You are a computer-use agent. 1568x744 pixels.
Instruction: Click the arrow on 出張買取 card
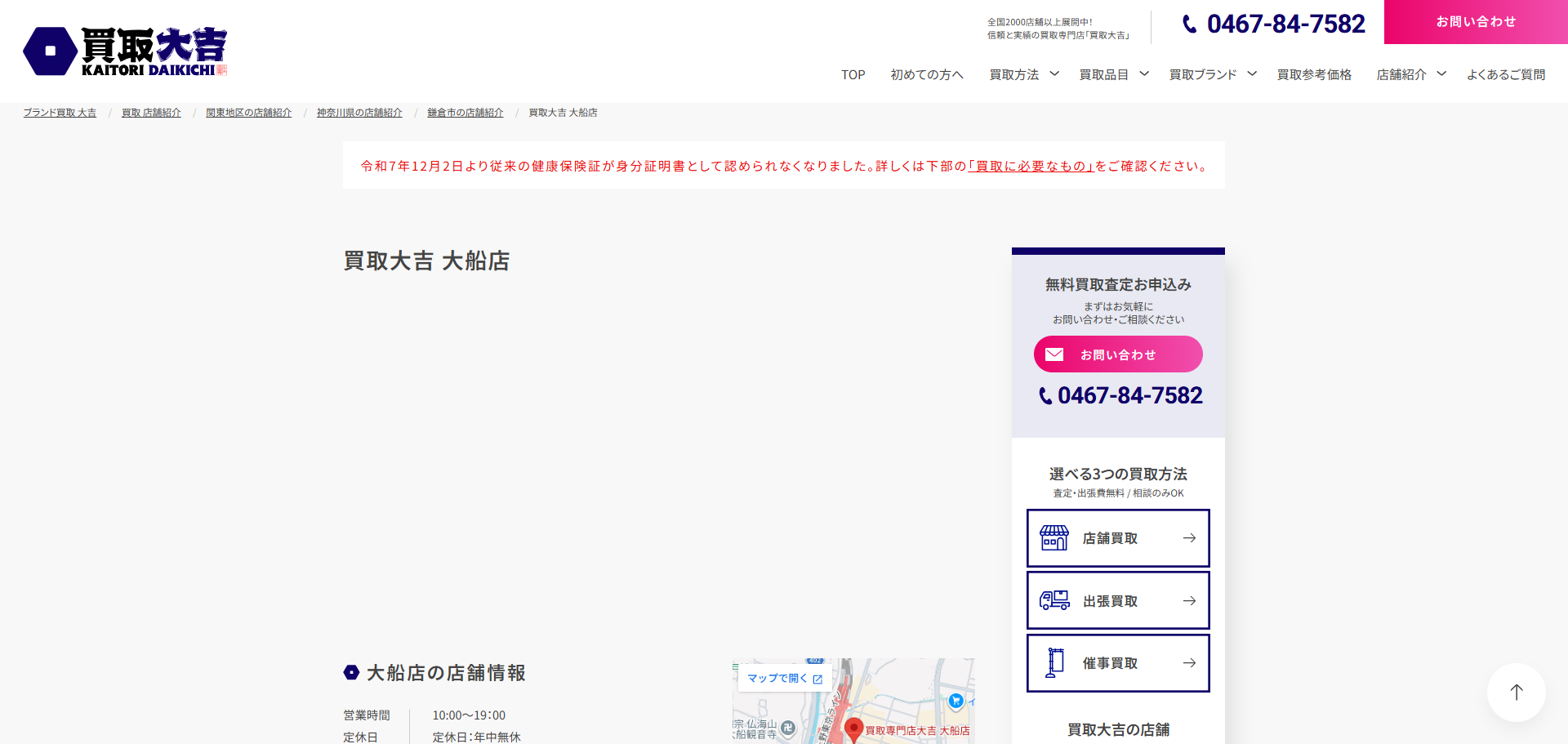(x=1189, y=600)
